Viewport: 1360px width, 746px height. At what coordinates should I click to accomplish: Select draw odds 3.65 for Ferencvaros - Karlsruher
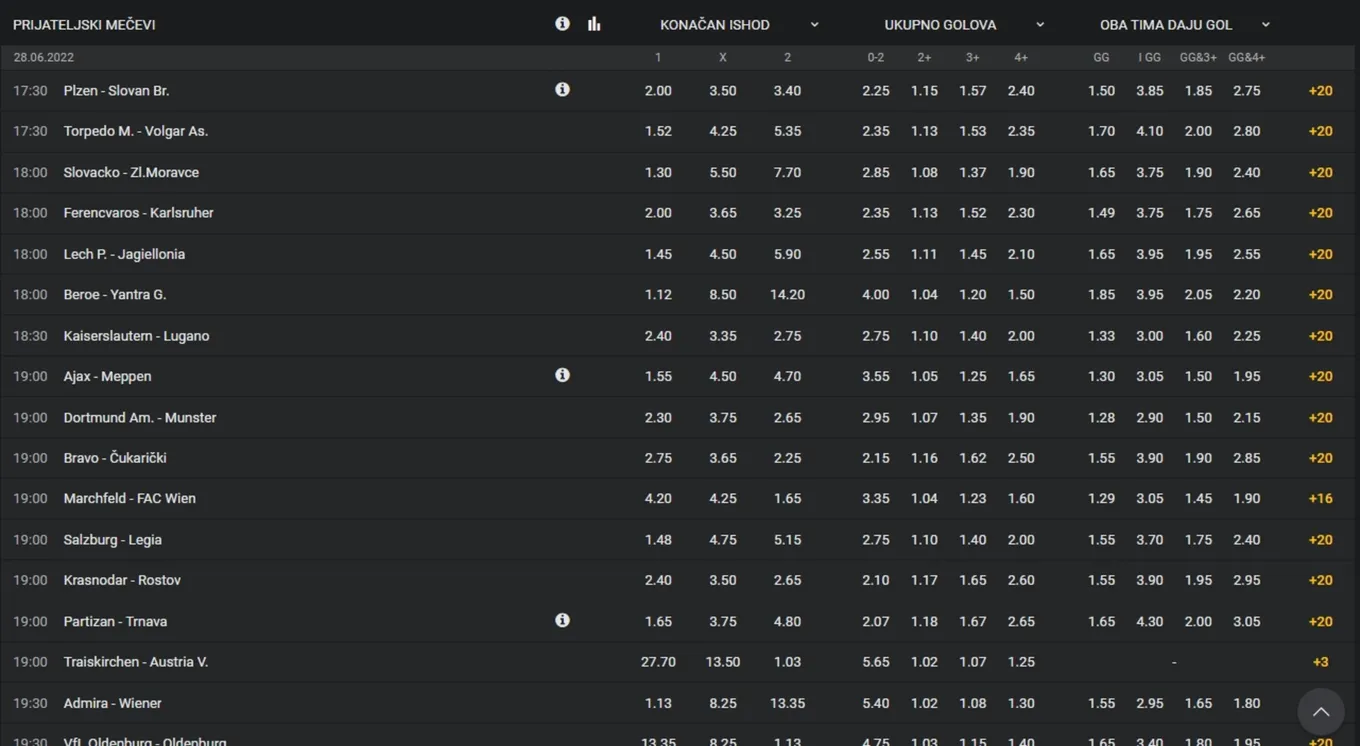point(723,213)
